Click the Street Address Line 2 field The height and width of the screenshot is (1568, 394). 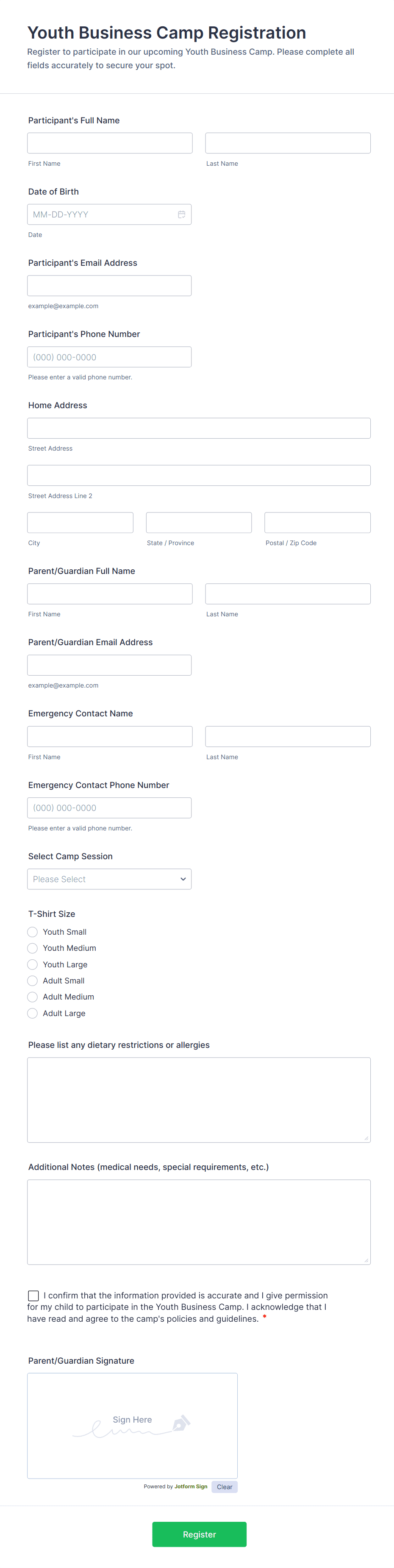point(199,475)
